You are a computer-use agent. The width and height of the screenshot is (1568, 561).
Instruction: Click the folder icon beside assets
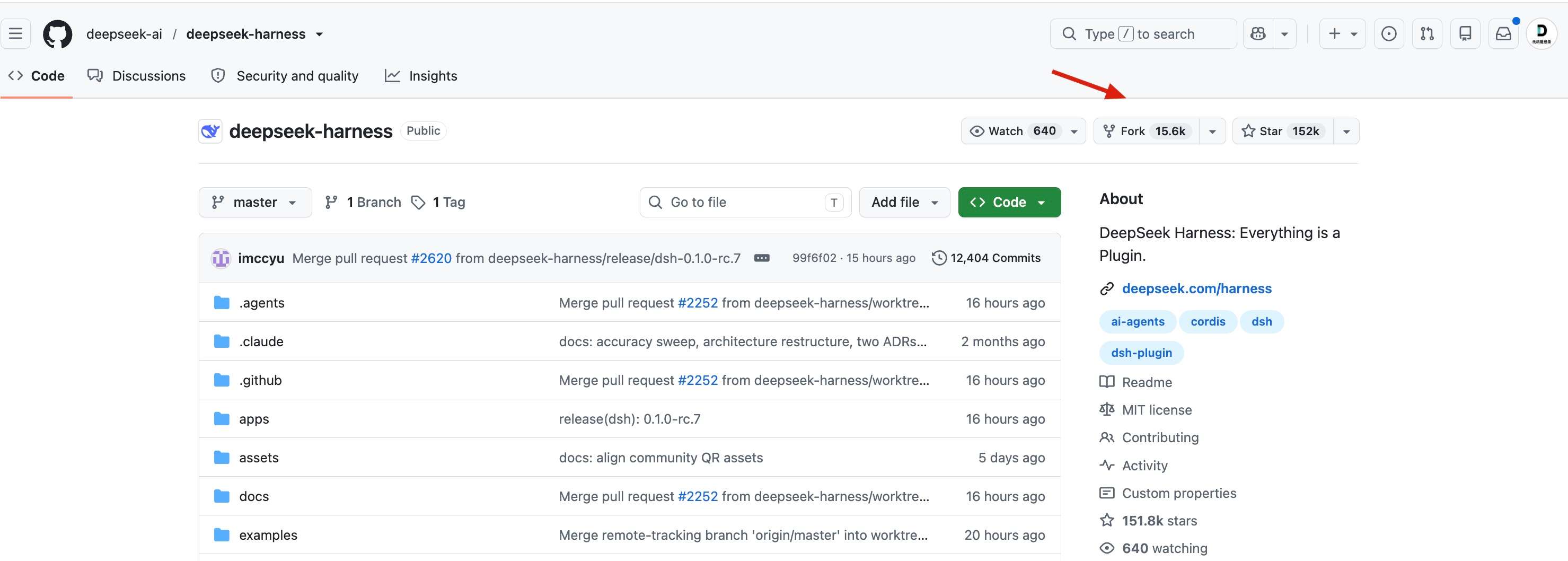(222, 458)
